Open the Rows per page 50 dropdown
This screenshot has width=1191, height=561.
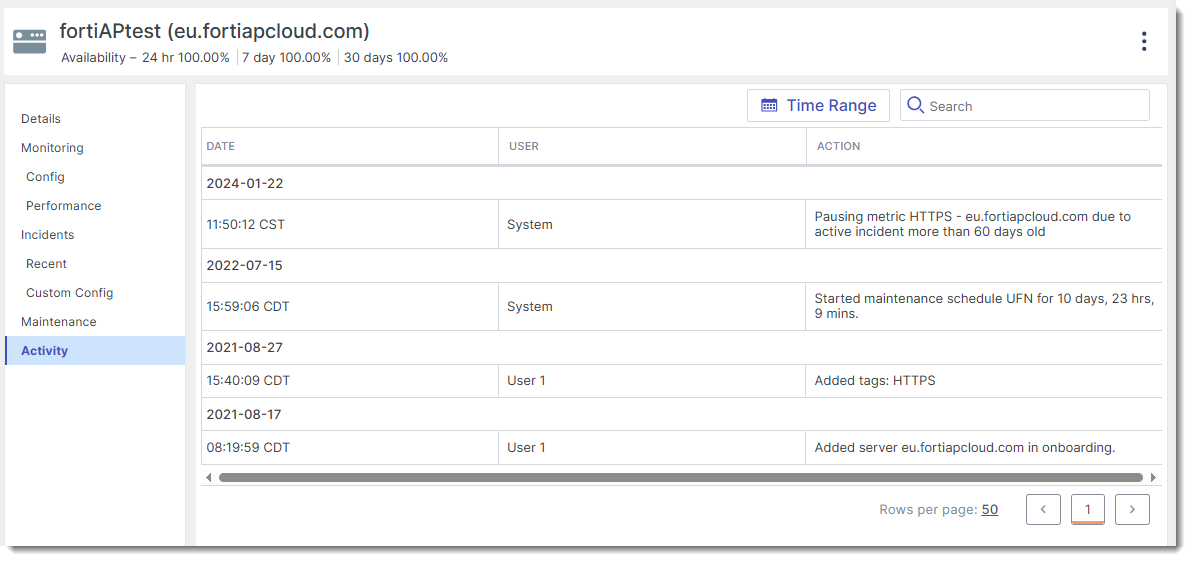coord(989,510)
